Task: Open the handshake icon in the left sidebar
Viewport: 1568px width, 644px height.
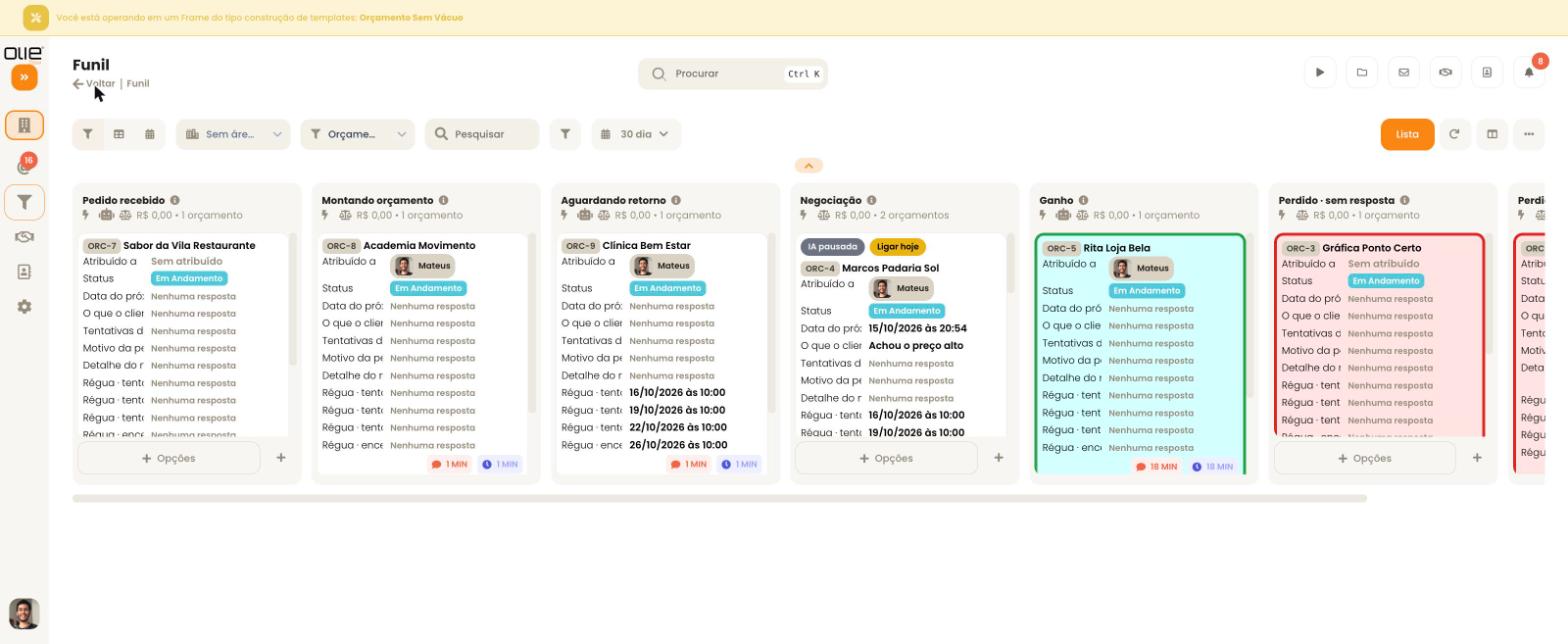Action: tap(24, 237)
